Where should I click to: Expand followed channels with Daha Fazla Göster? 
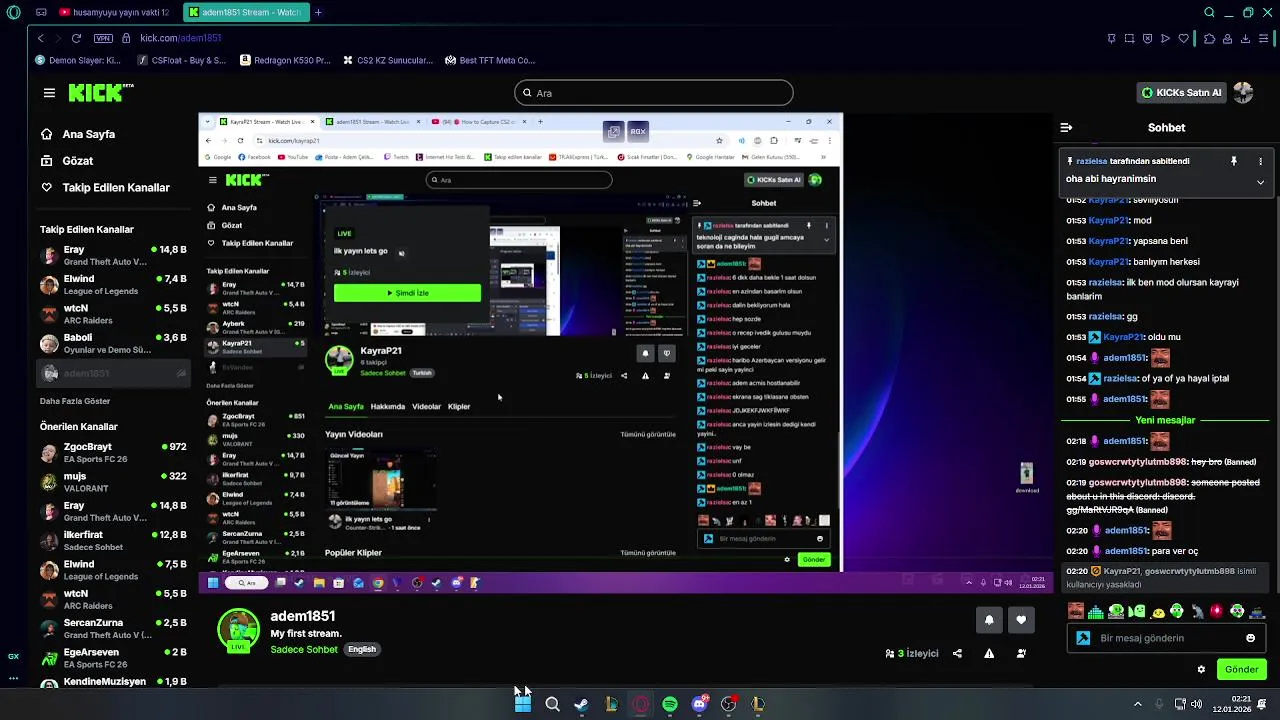(75, 401)
